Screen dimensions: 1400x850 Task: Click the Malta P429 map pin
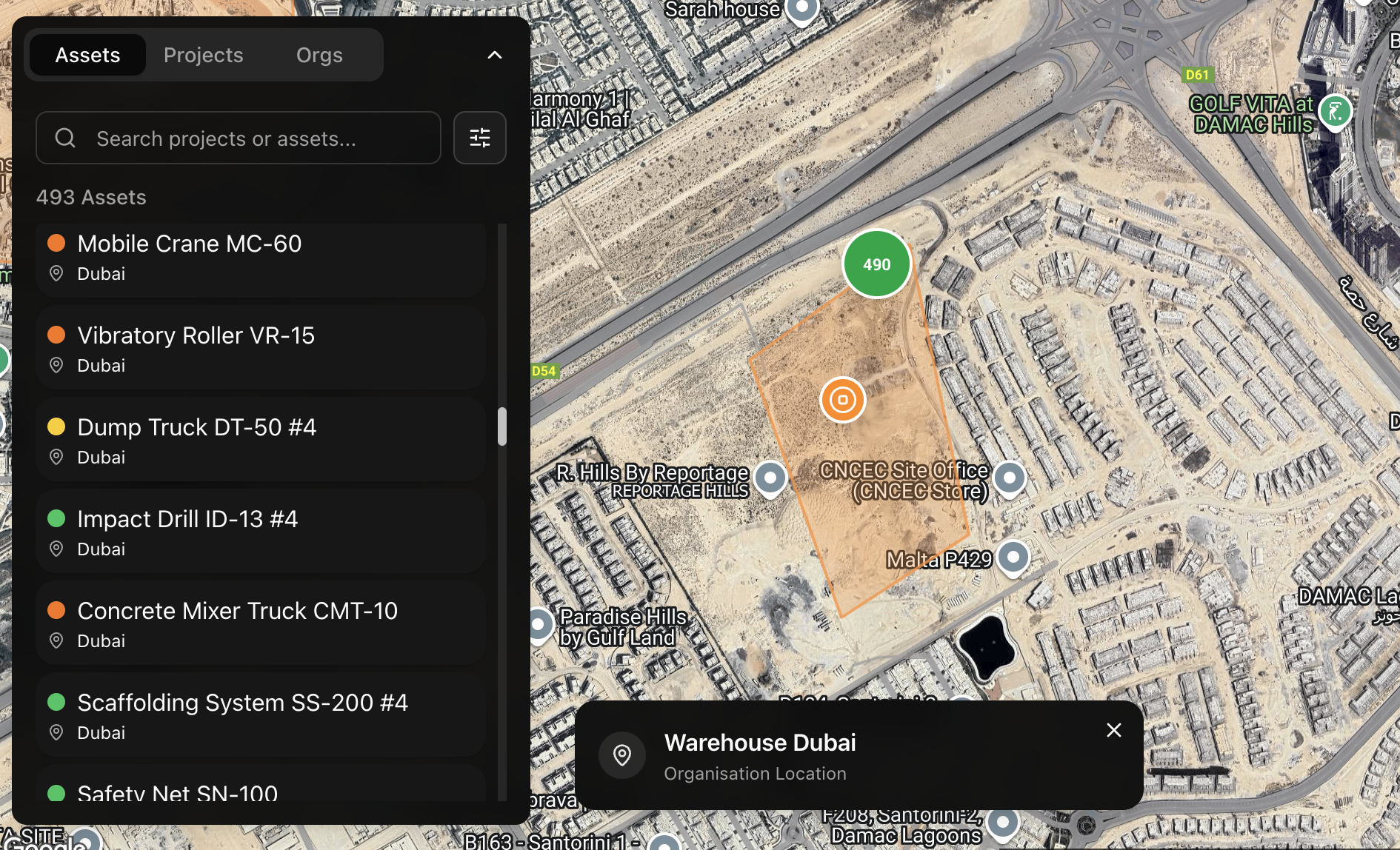(x=1013, y=556)
